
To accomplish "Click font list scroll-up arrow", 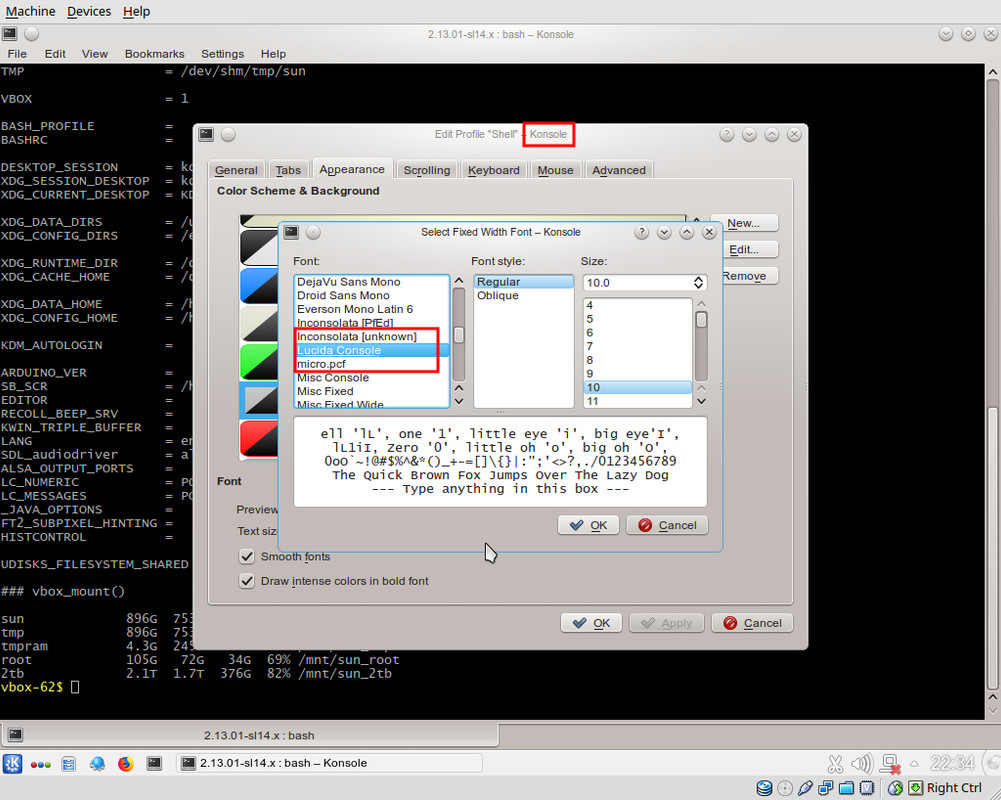I will click(458, 281).
